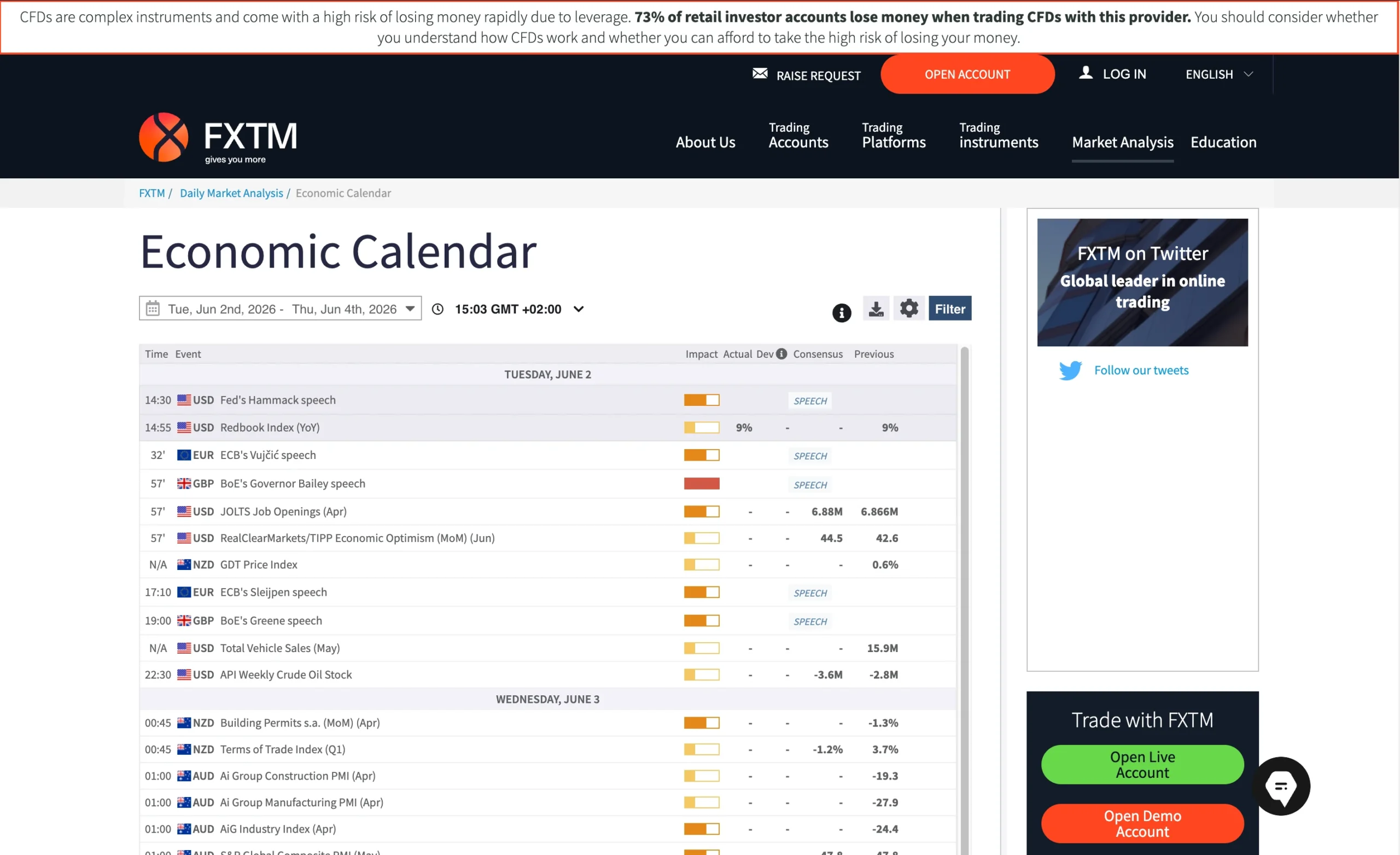Select the Terms of Trade Index (Q1) event
Image resolution: width=1400 pixels, height=855 pixels.
click(548, 749)
